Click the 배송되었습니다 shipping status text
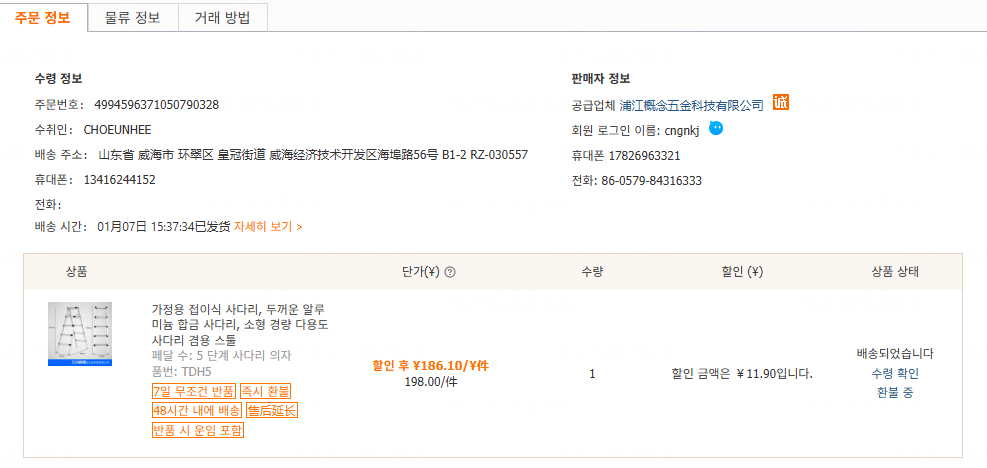The height and width of the screenshot is (468, 987). [895, 354]
